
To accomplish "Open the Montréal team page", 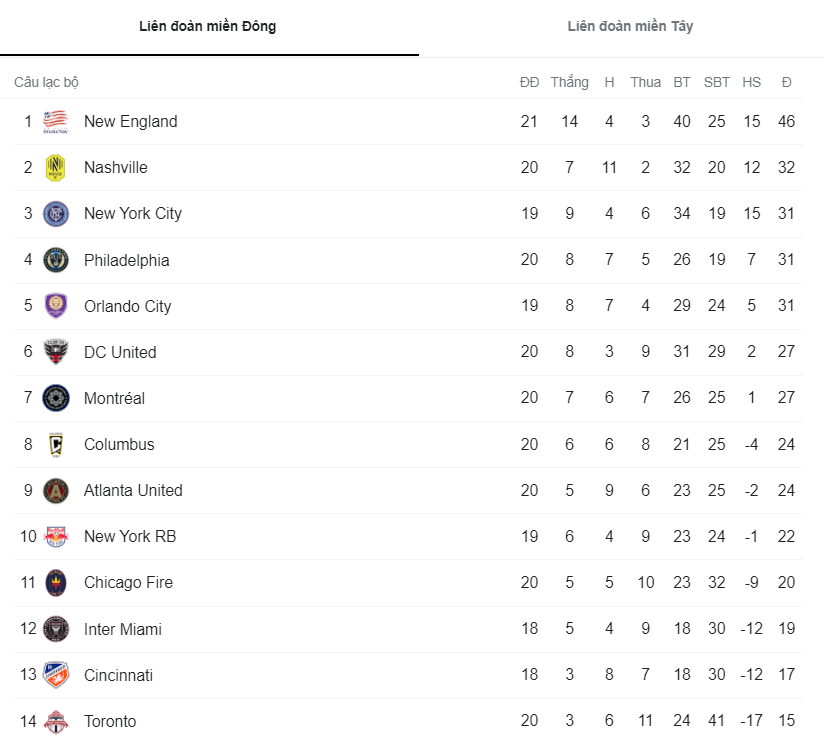I will (114, 398).
